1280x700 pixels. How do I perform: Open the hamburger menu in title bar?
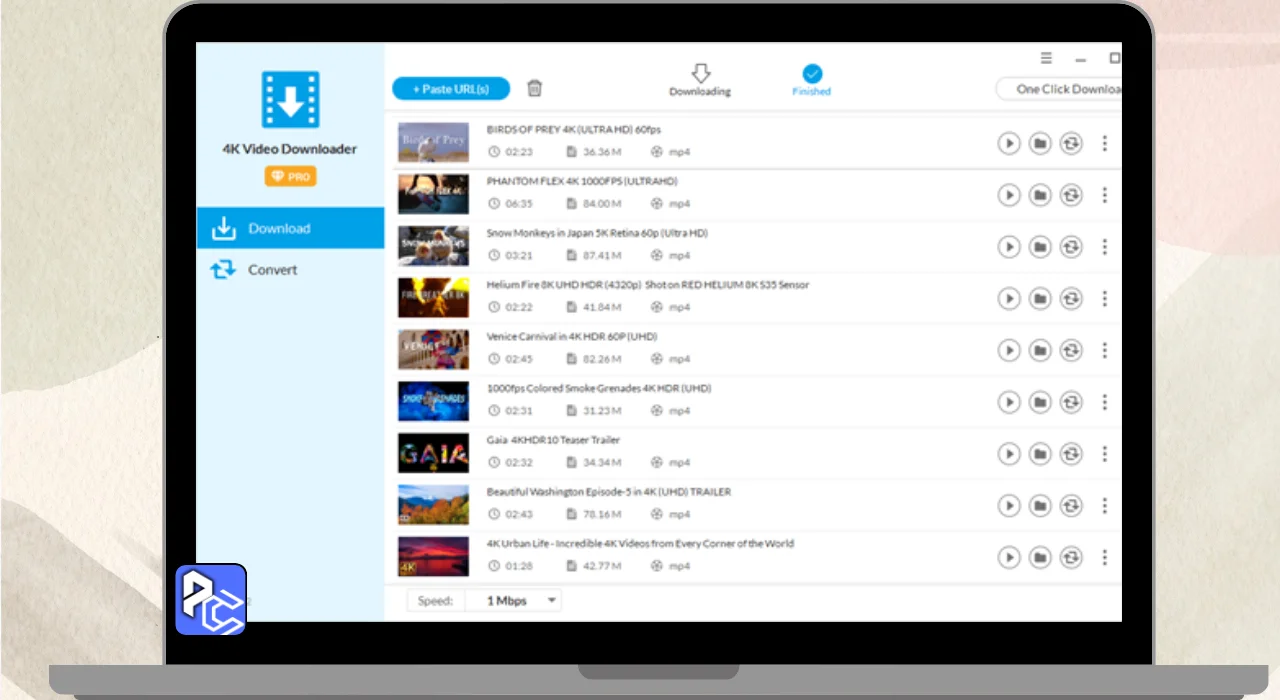[x=1046, y=58]
